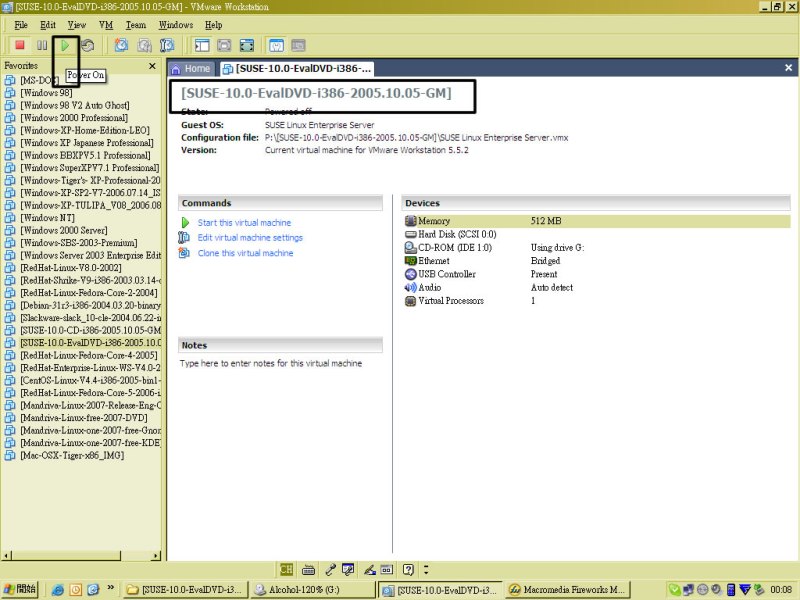Click the green Power On toolbar button
The width and height of the screenshot is (800, 600).
pos(65,45)
